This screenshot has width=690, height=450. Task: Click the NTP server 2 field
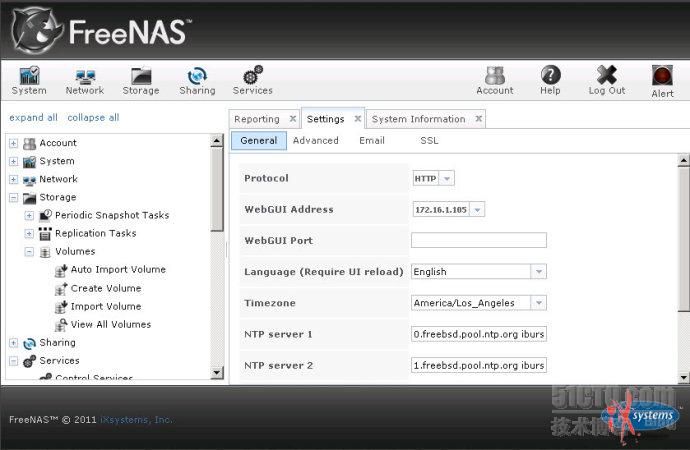(x=479, y=366)
